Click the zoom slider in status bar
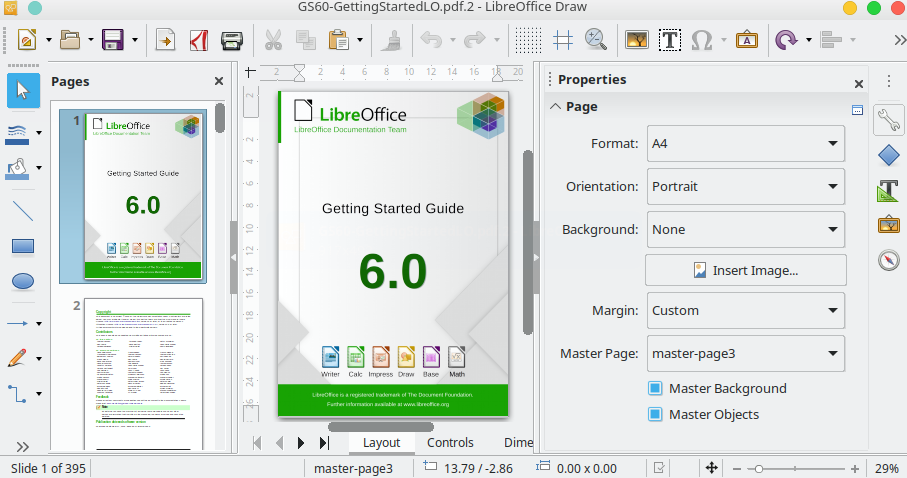This screenshot has width=907, height=478. click(x=797, y=468)
